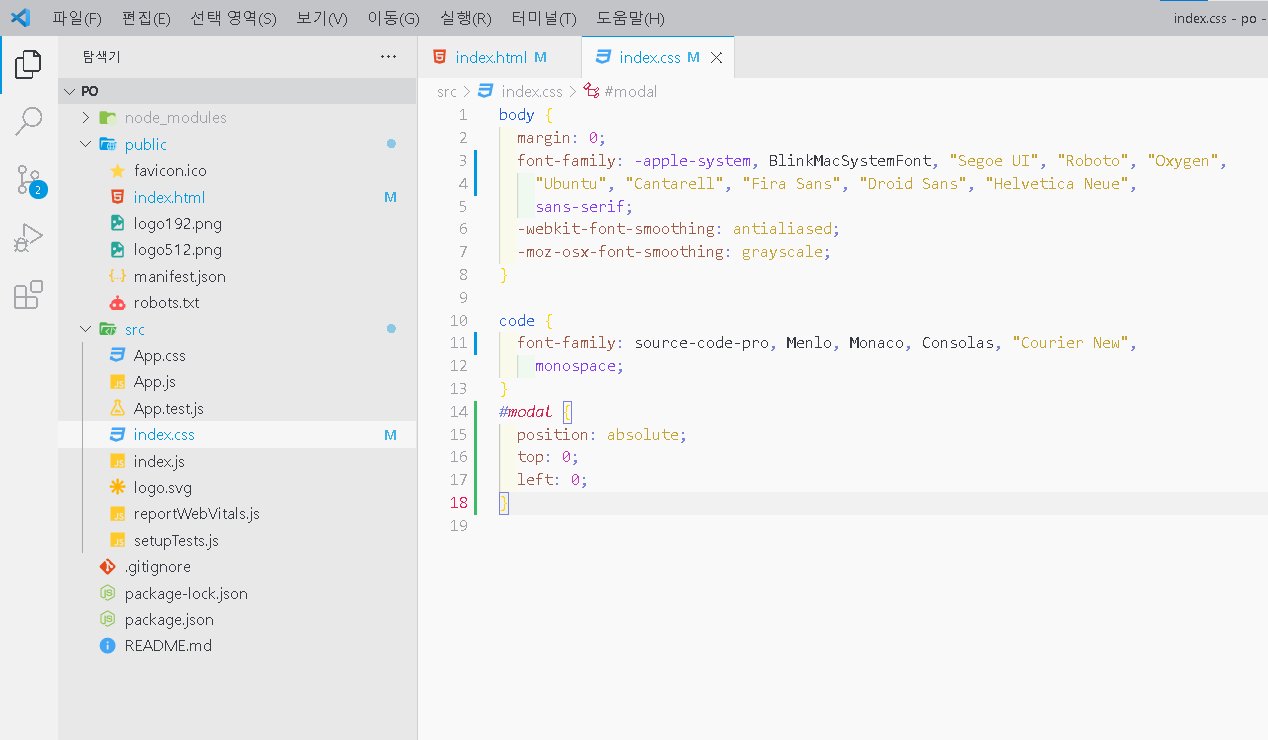The height and width of the screenshot is (740, 1268).
Task: Open the 편집(E) menu
Action: [x=146, y=18]
